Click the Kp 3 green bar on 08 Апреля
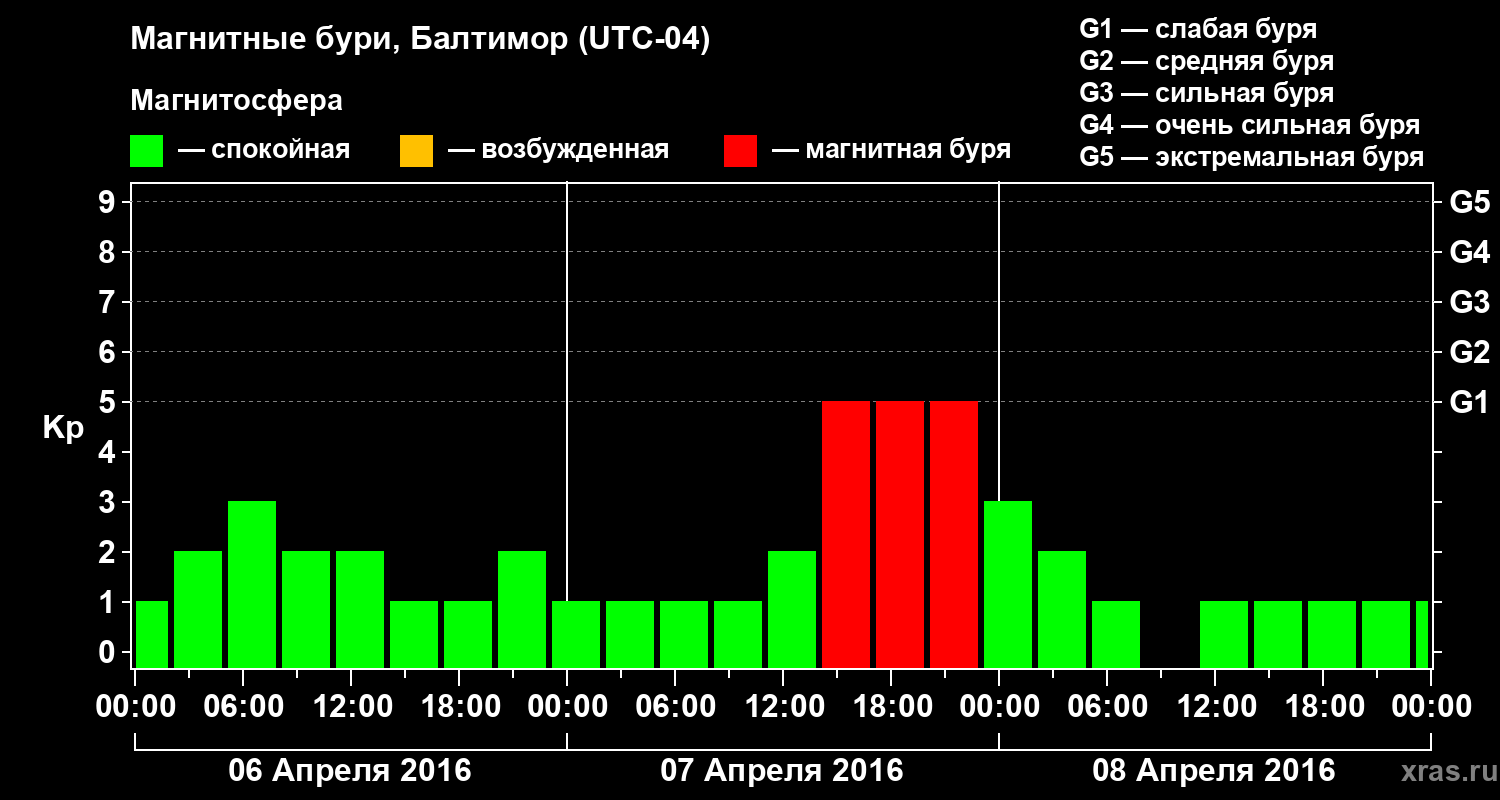This screenshot has width=1500, height=800. 1008,585
